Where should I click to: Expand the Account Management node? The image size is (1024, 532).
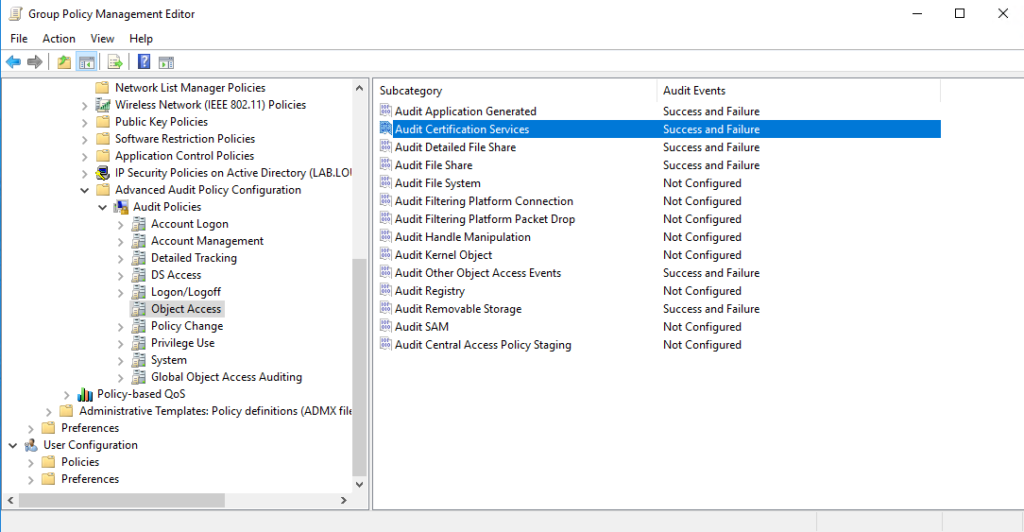(x=120, y=242)
